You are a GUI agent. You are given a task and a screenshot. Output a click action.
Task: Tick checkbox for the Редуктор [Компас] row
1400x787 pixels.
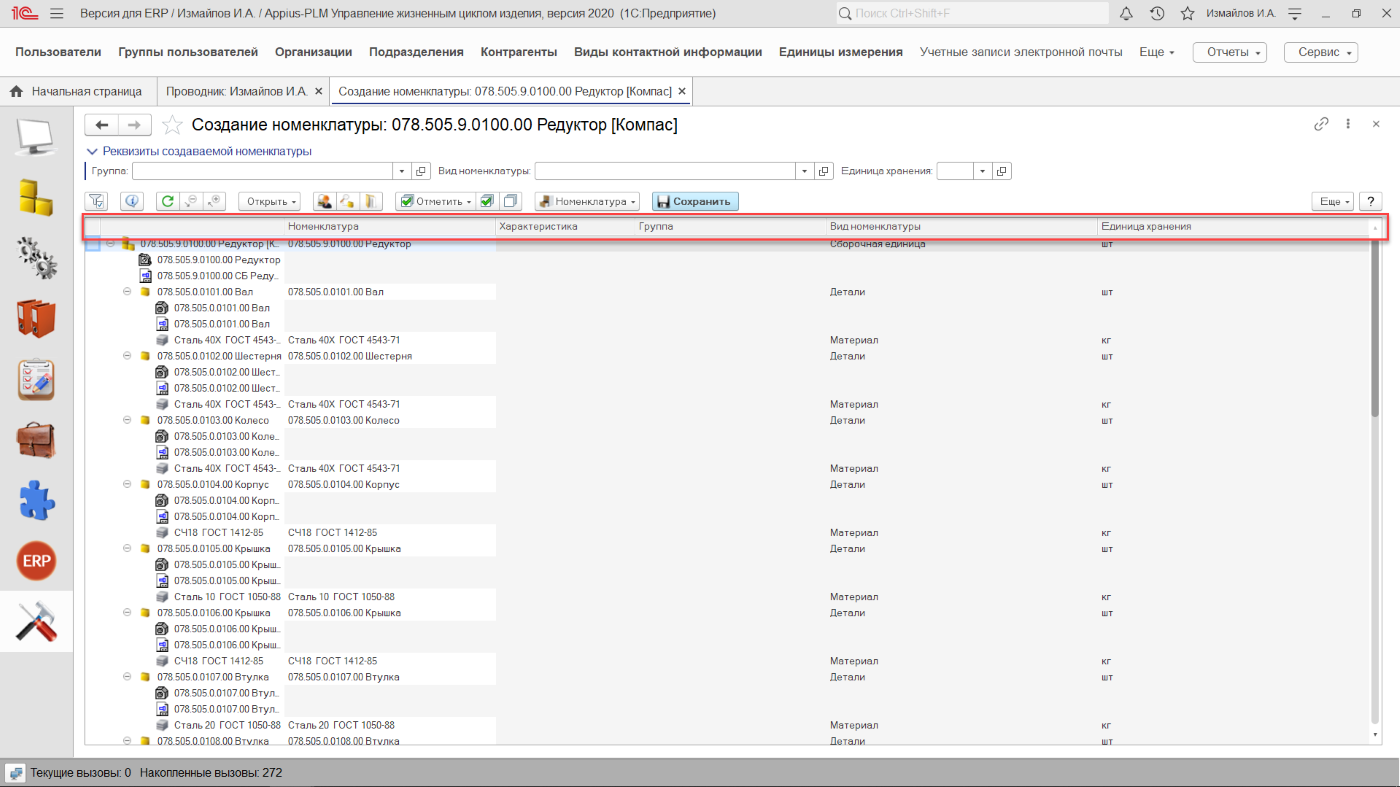[x=93, y=244]
